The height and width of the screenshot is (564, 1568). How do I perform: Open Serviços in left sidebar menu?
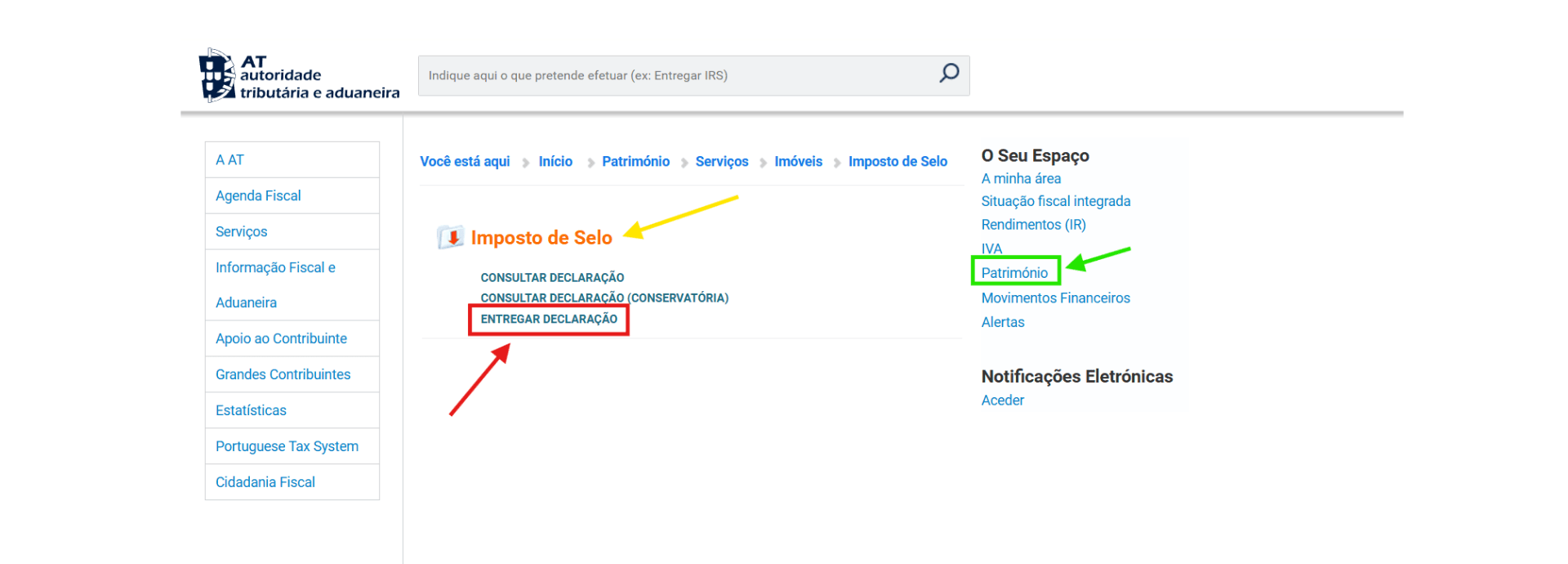[241, 232]
